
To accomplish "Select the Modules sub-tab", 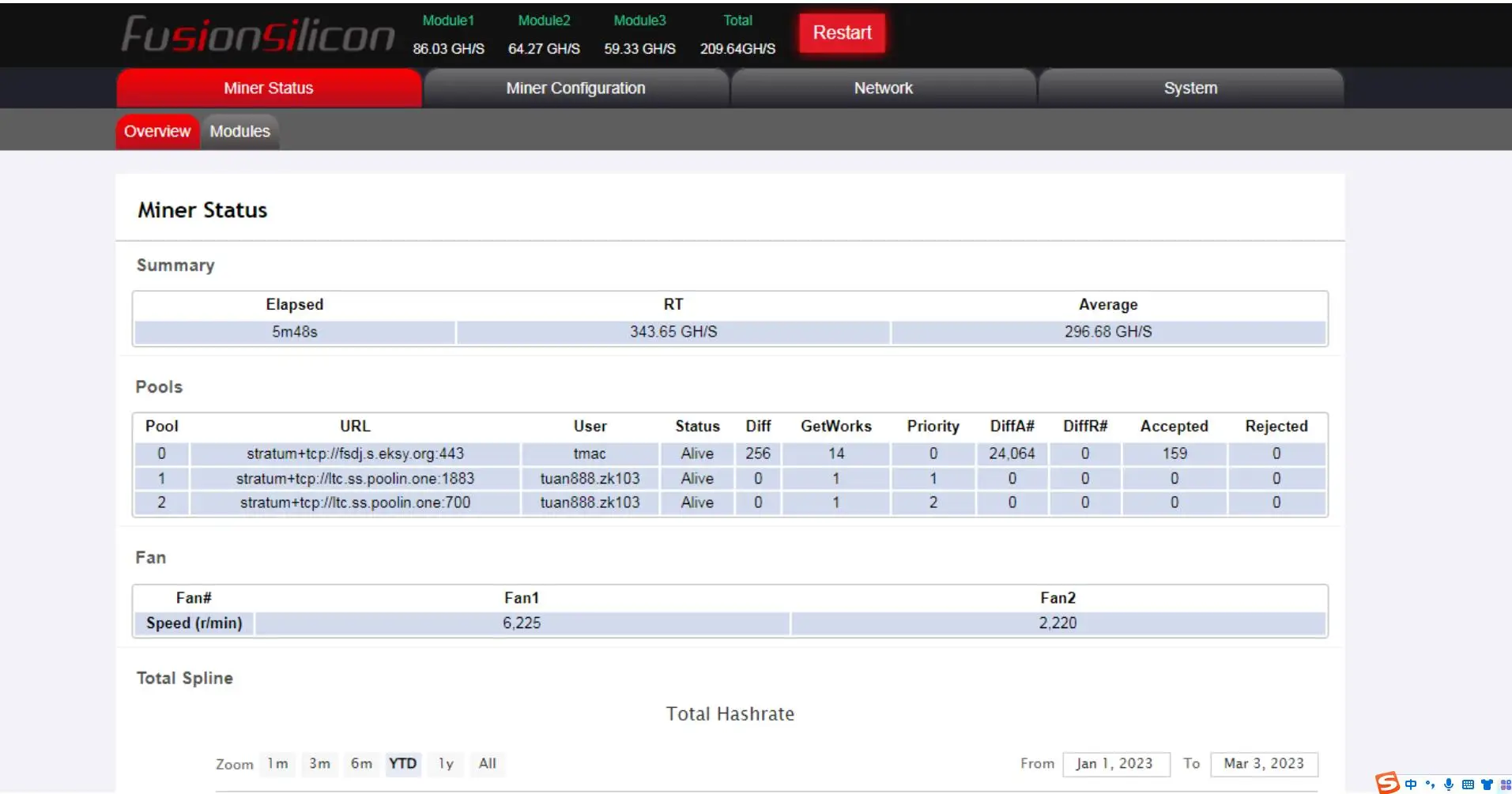I will click(239, 131).
